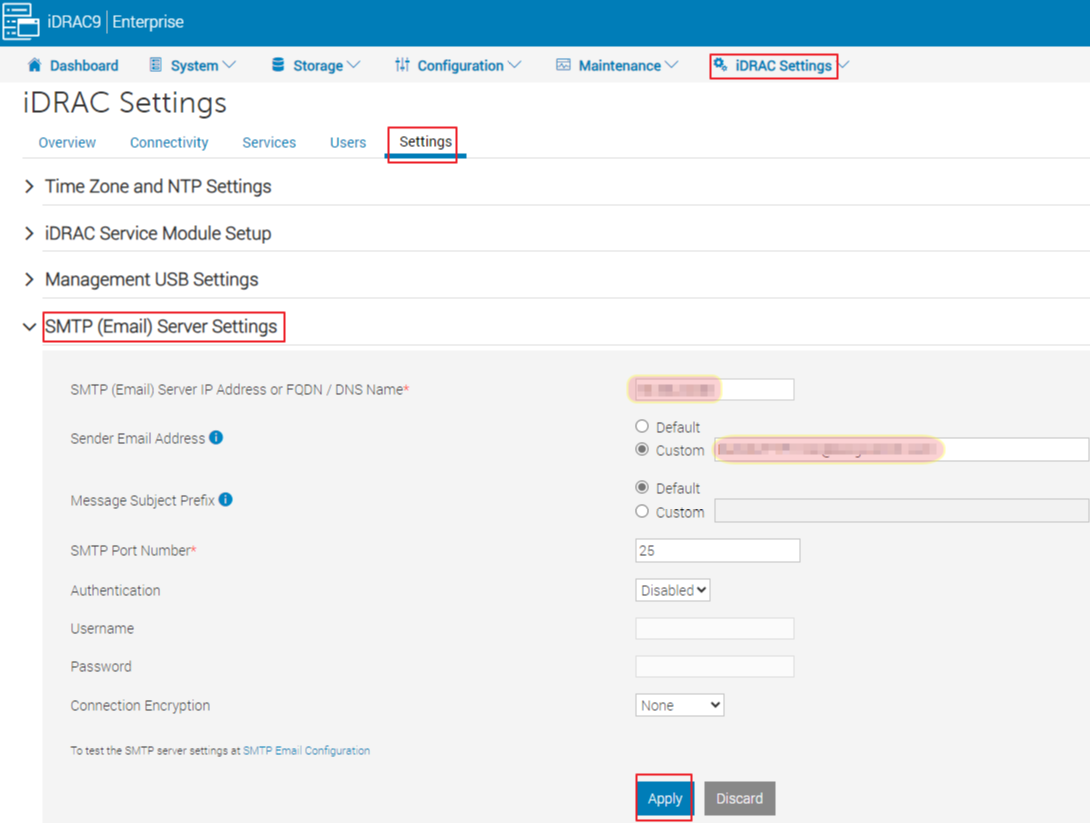This screenshot has height=823, width=1090.
Task: Click the "Connection Encryption" label text
Action: coord(140,706)
